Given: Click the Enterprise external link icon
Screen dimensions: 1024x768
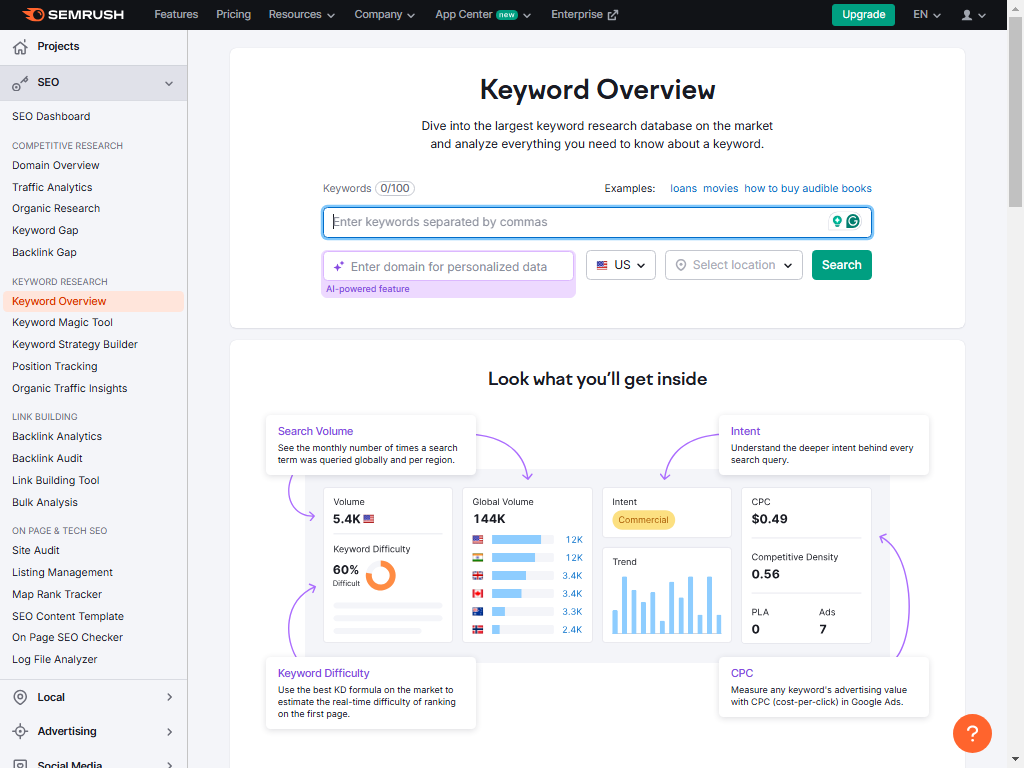Looking at the screenshot, I should (613, 15).
